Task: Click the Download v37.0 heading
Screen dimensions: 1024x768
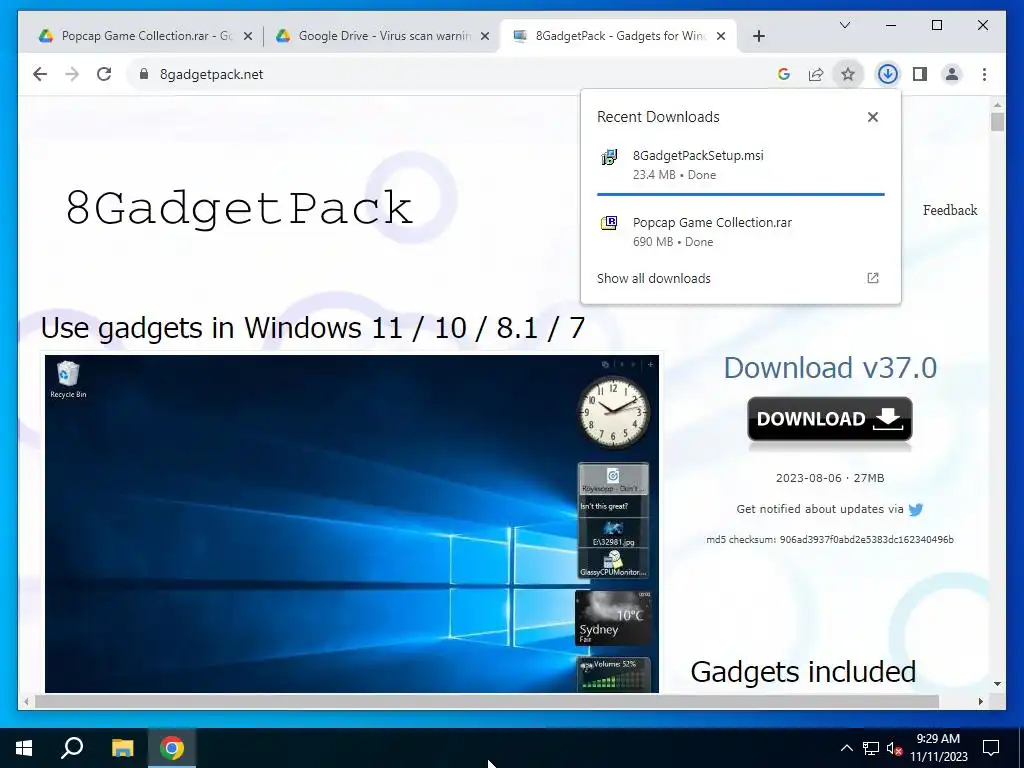Action: pos(830,368)
